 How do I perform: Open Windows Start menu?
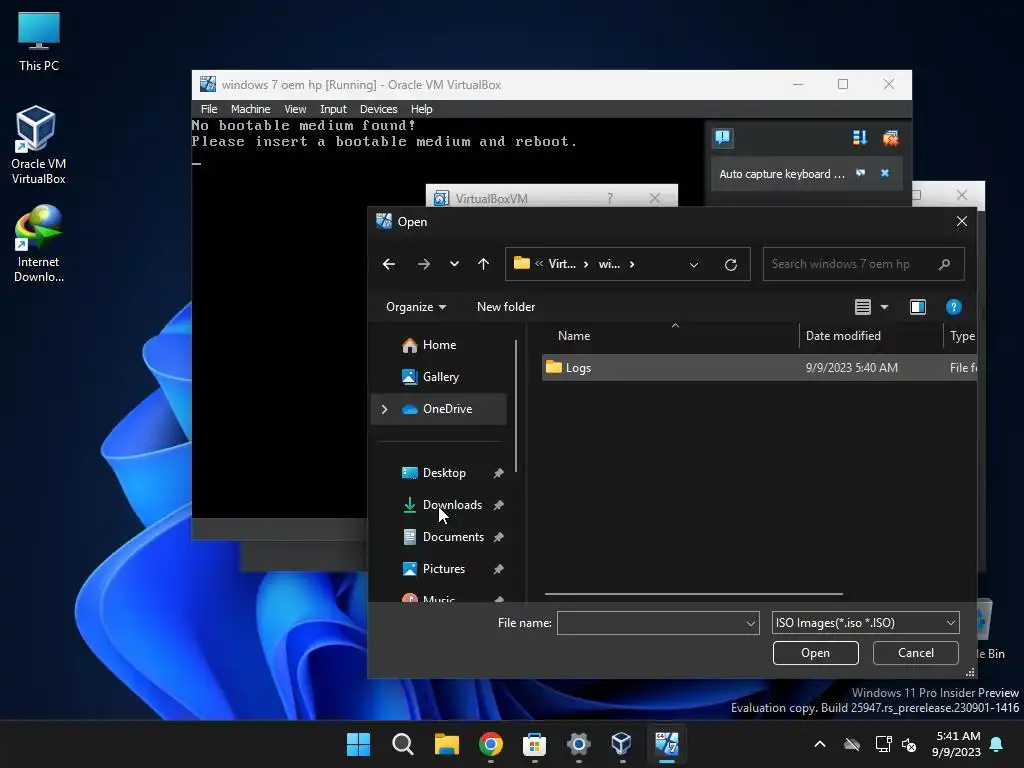359,744
